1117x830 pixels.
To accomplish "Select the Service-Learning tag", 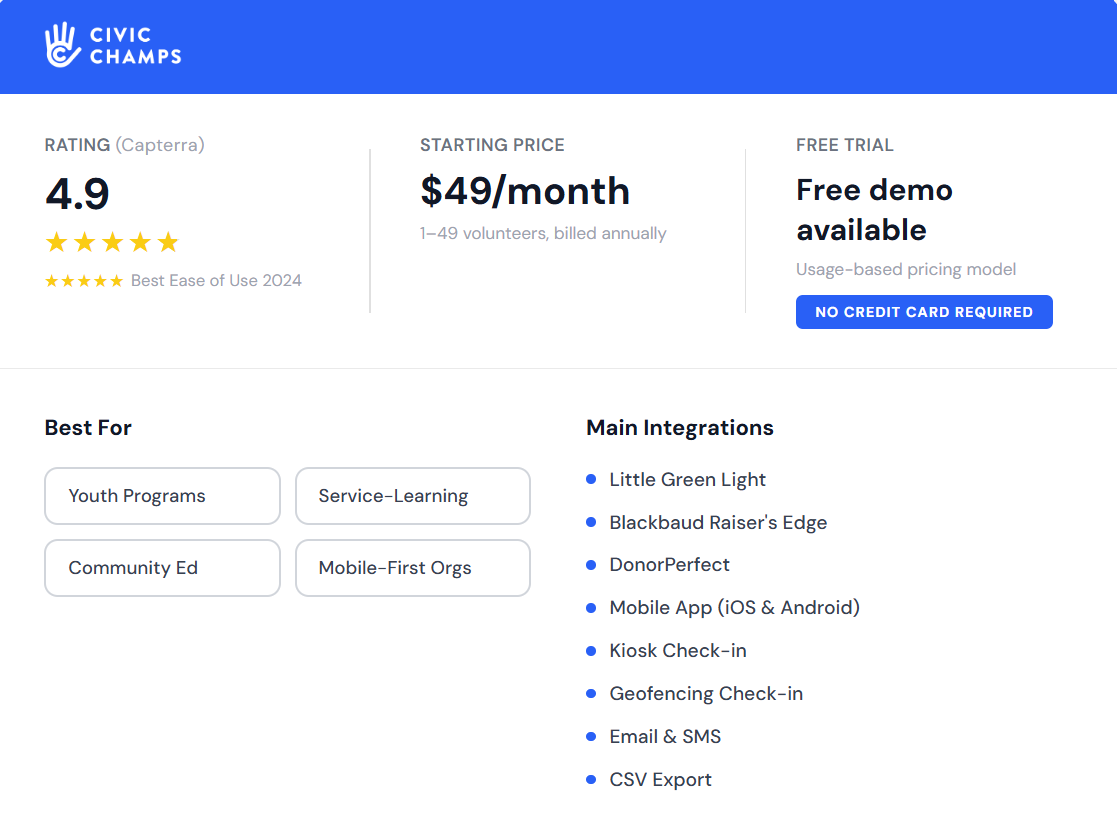I will click(412, 496).
